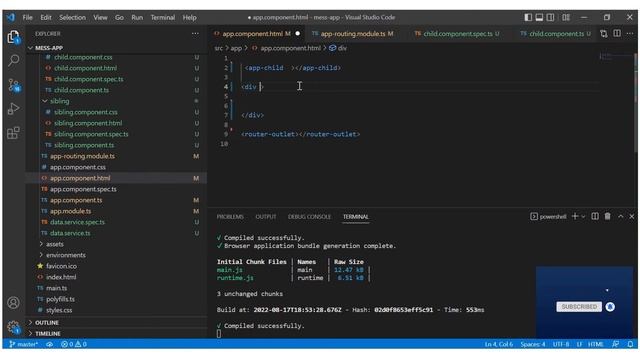Change indentation via Spaces: 4
The image size is (640, 360).
[x=533, y=344]
